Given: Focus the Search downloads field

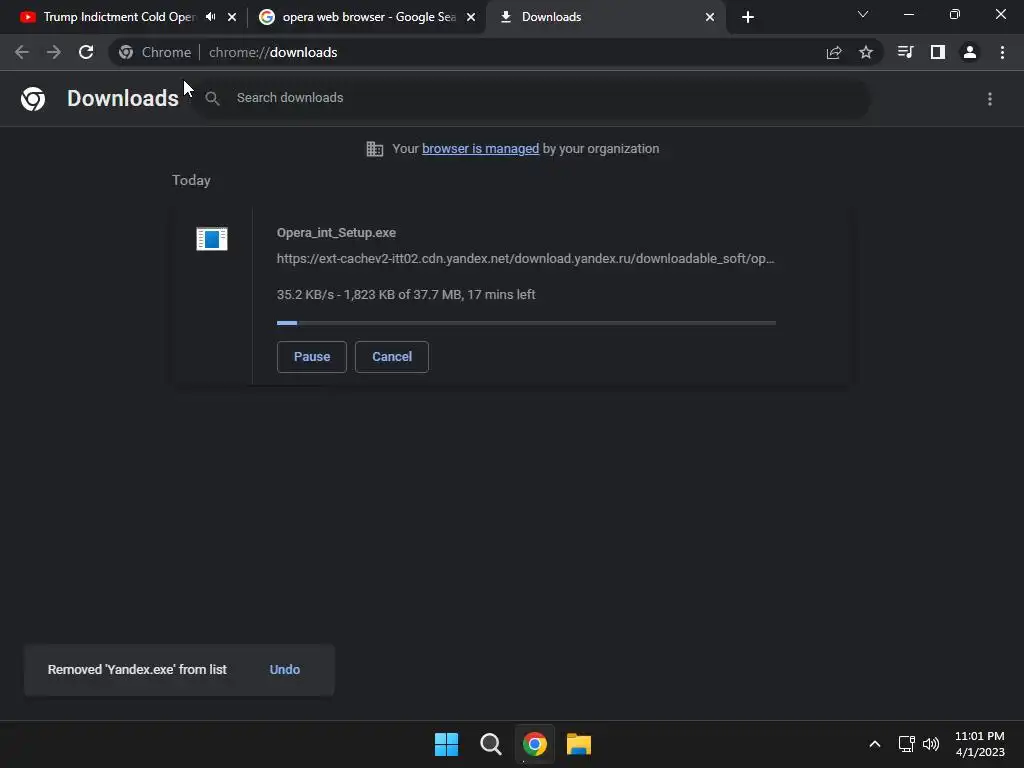Looking at the screenshot, I should click(x=532, y=98).
